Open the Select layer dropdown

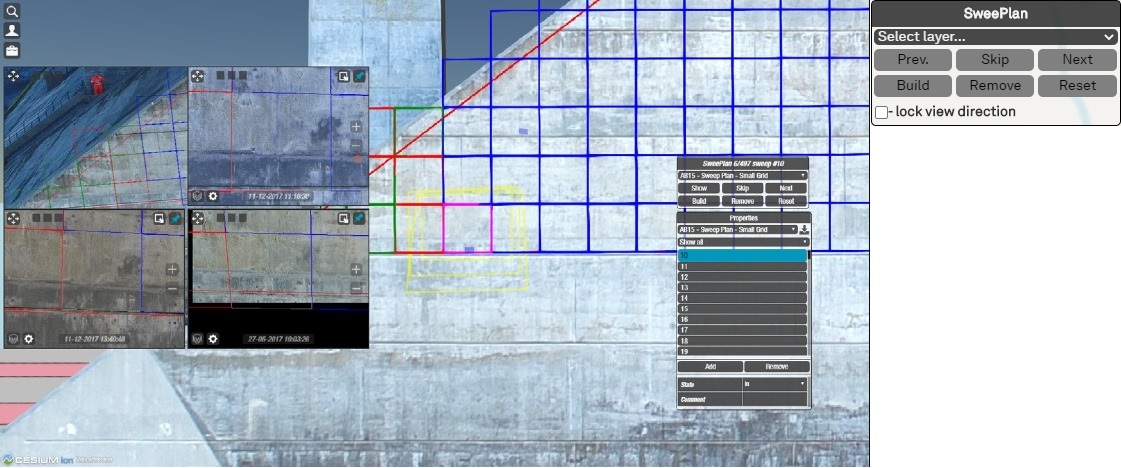click(995, 37)
